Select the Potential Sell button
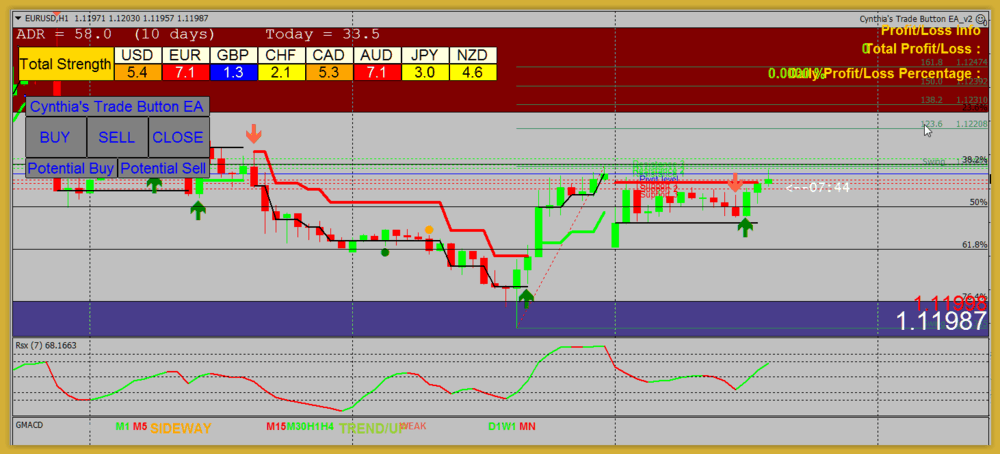Viewport: 1000px width, 454px height. click(x=164, y=168)
